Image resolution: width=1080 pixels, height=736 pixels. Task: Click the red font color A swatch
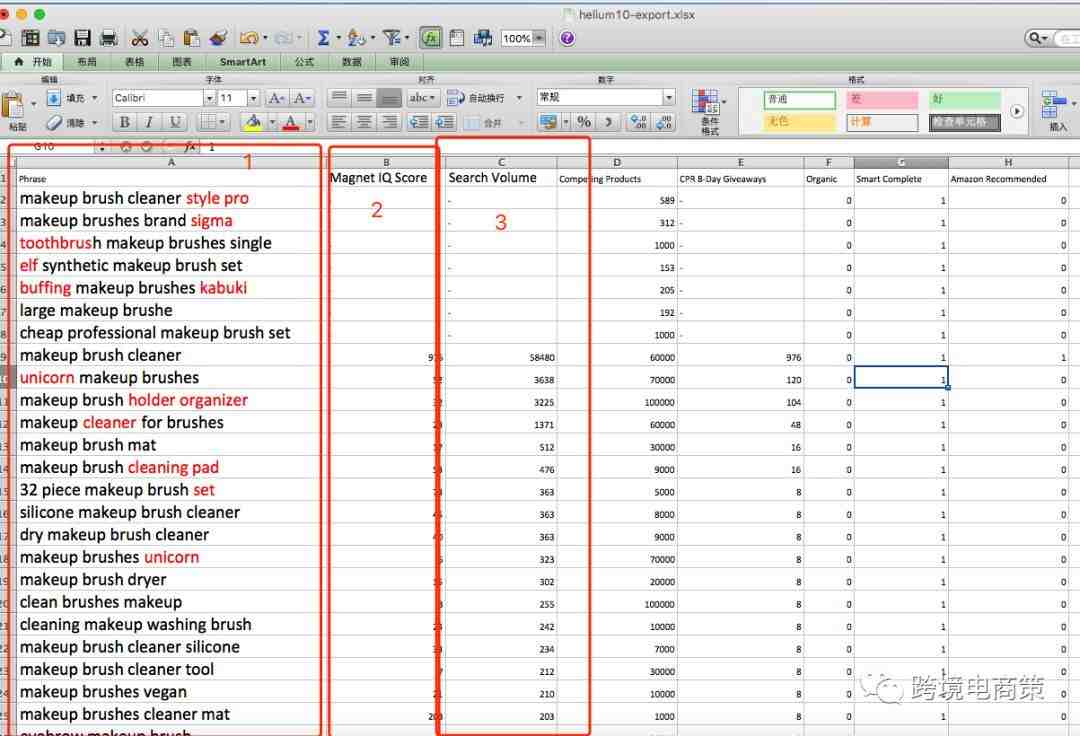(291, 123)
